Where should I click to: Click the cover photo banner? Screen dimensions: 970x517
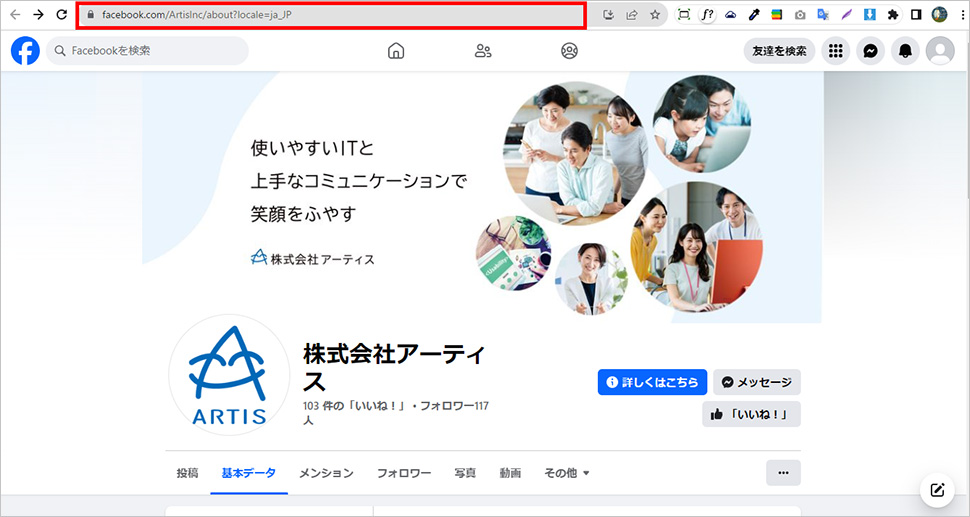tap(482, 197)
